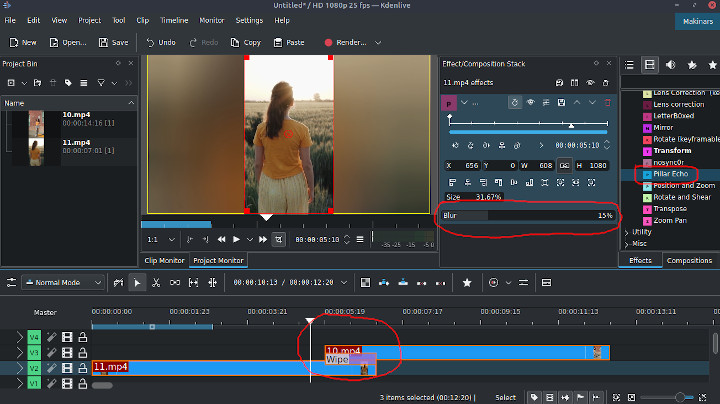Delete the Transform effect trash icon

[608, 102]
